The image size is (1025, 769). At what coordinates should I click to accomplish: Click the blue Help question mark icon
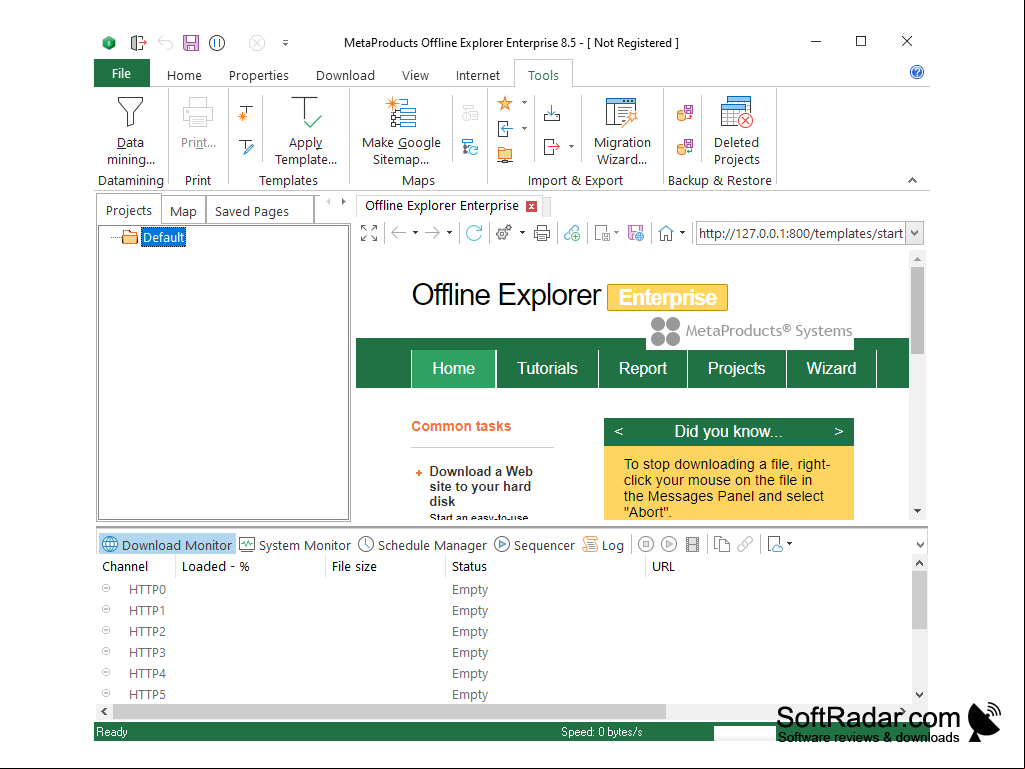916,72
